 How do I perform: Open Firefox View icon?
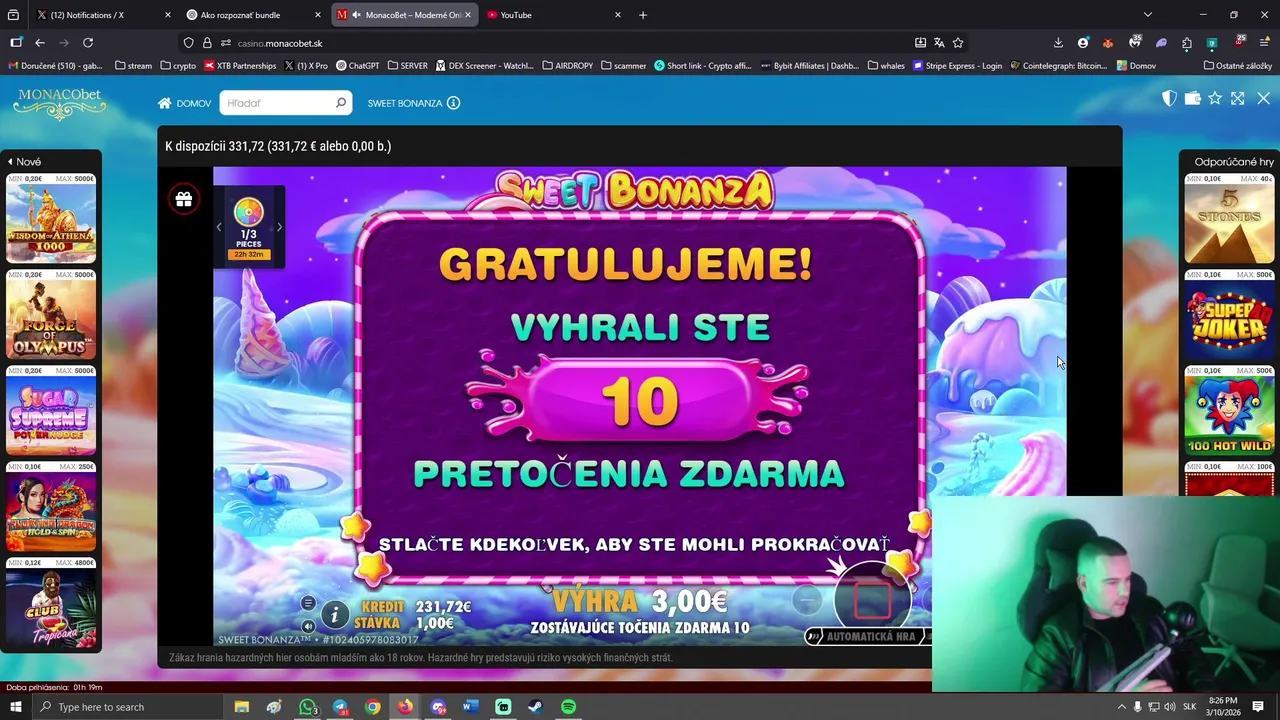(16, 43)
